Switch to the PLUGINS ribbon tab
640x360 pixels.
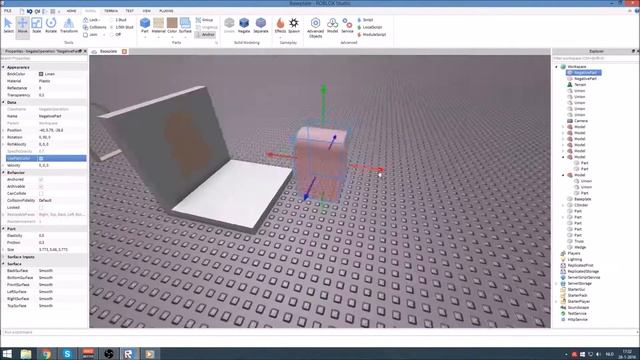[166, 11]
